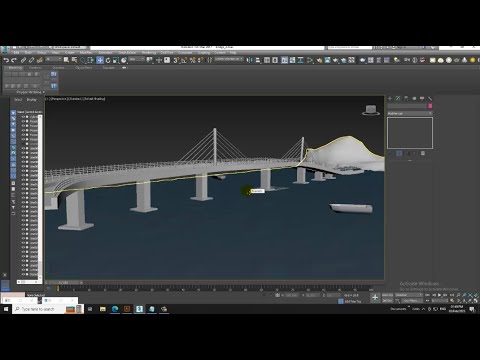This screenshot has width=480, height=360.
Task: Open the Default Shading viewport menu
Action: (x=94, y=99)
